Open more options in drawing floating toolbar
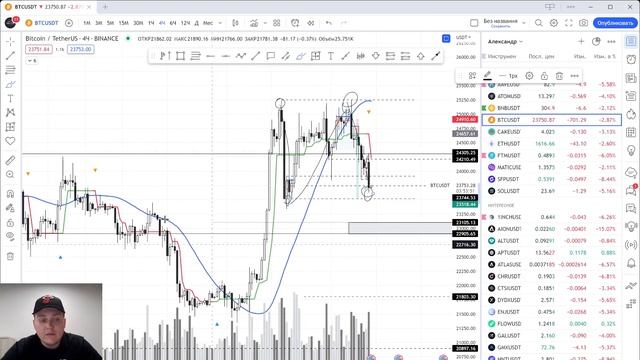Viewport: 640px width, 360px height. coord(575,76)
